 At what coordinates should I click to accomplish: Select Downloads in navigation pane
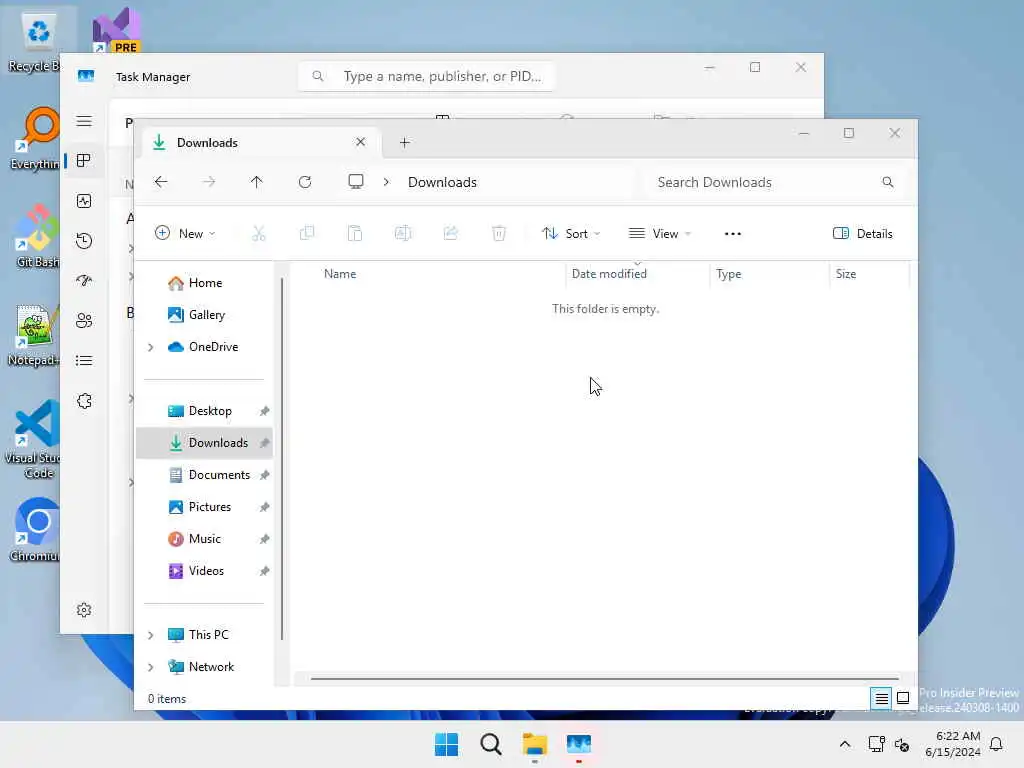pyautogui.click(x=204, y=443)
